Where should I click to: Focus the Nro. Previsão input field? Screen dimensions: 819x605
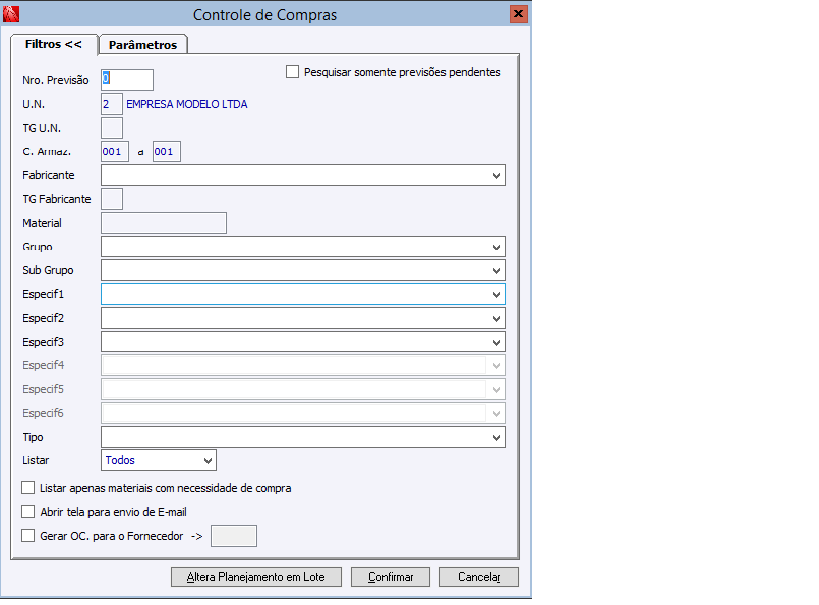[127, 79]
